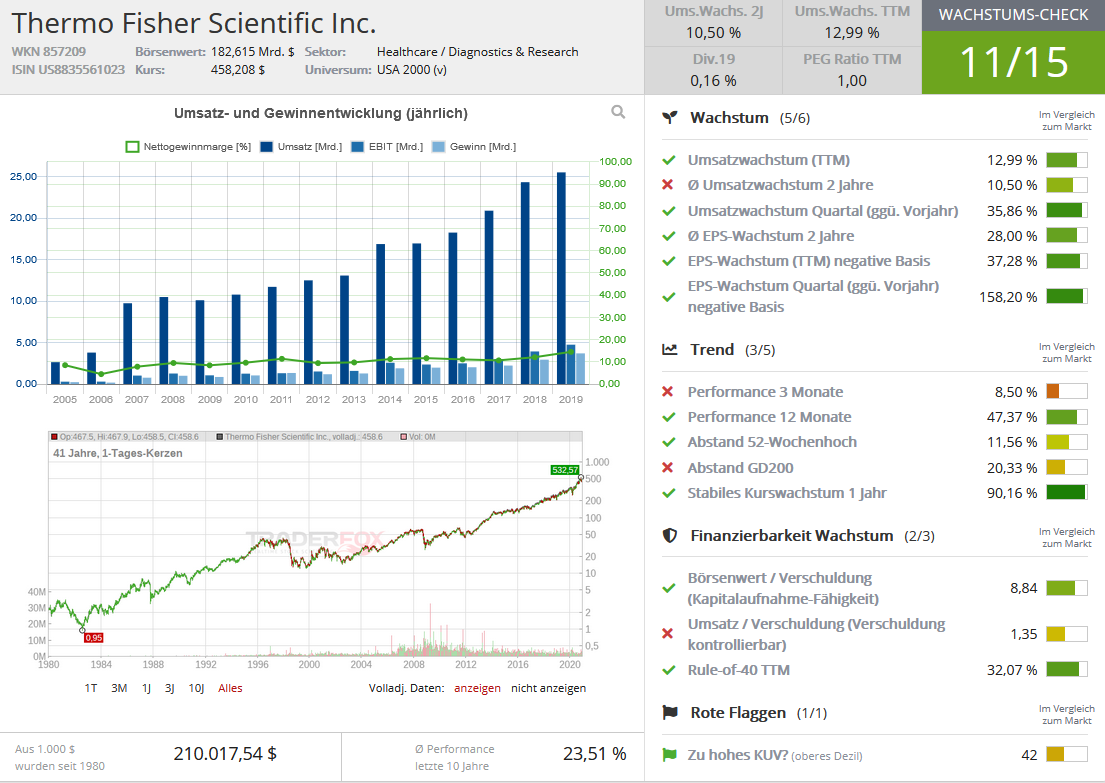Click the magnifier icon above revenue chart

[618, 112]
